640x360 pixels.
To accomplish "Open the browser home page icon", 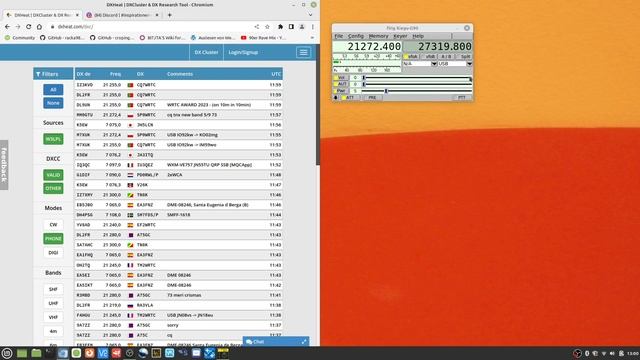I will click(x=39, y=27).
